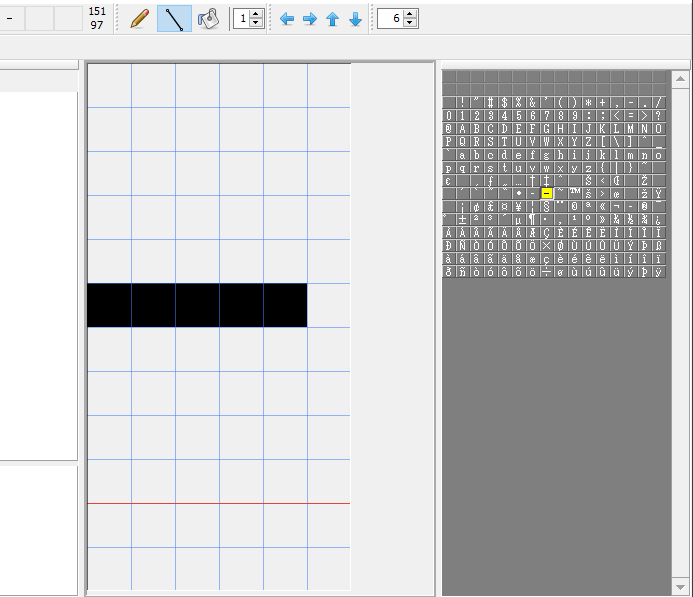Click the pen size field showing 1
The height and width of the screenshot is (597, 693).
(242, 19)
